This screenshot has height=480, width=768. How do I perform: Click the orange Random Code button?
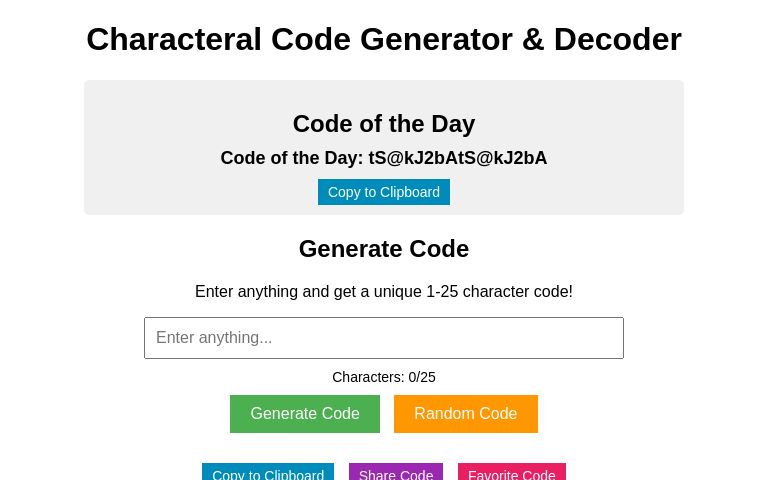[x=466, y=414]
